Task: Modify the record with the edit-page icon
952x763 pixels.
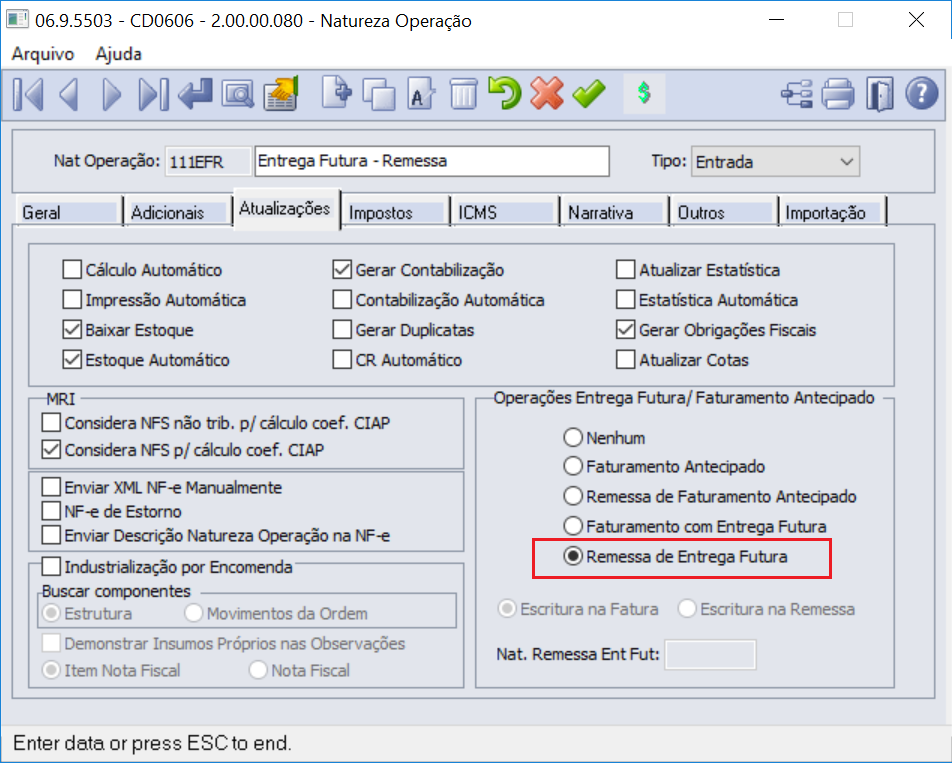Action: (x=421, y=95)
